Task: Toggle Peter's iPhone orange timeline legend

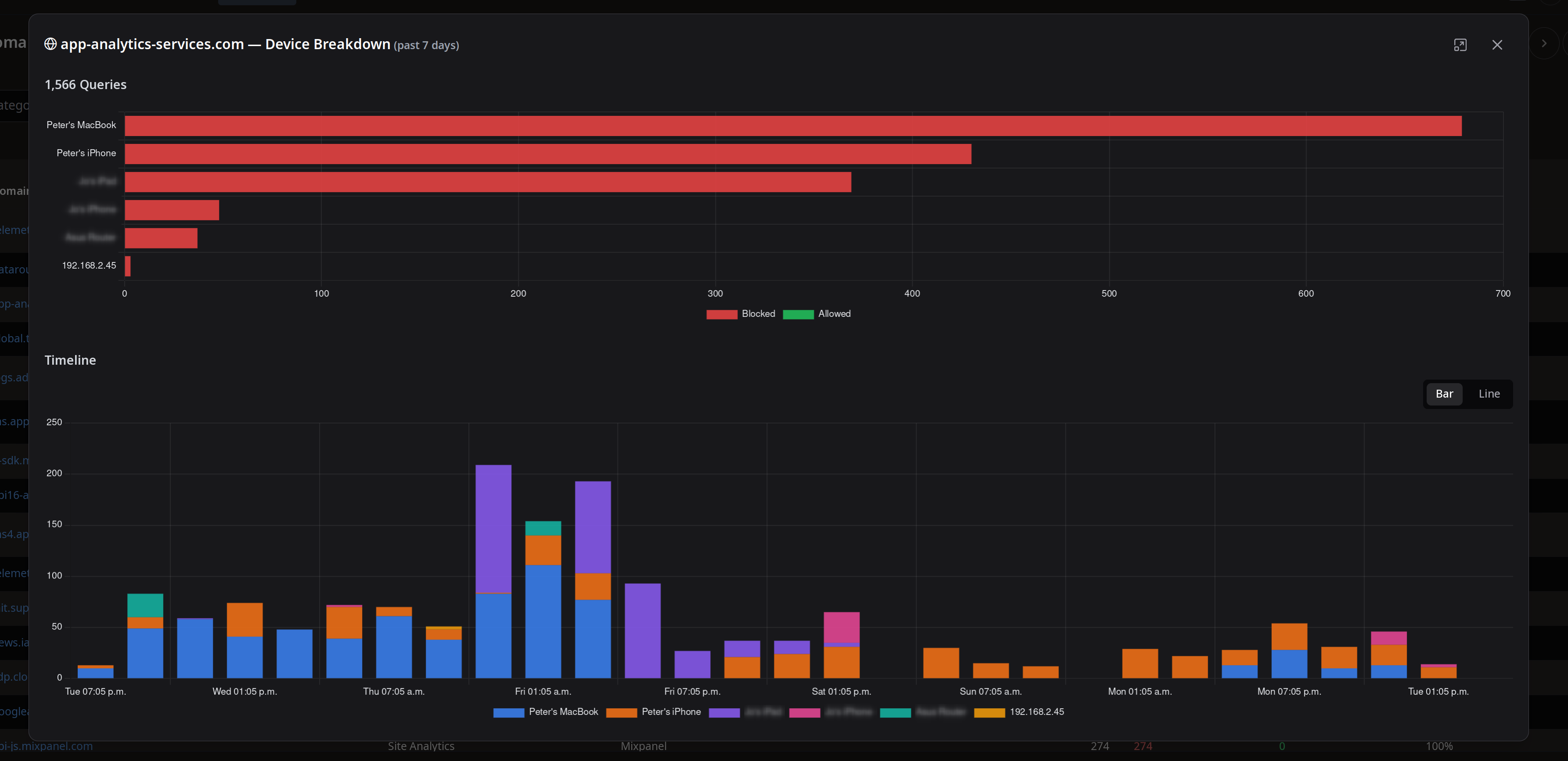Action: click(x=653, y=712)
